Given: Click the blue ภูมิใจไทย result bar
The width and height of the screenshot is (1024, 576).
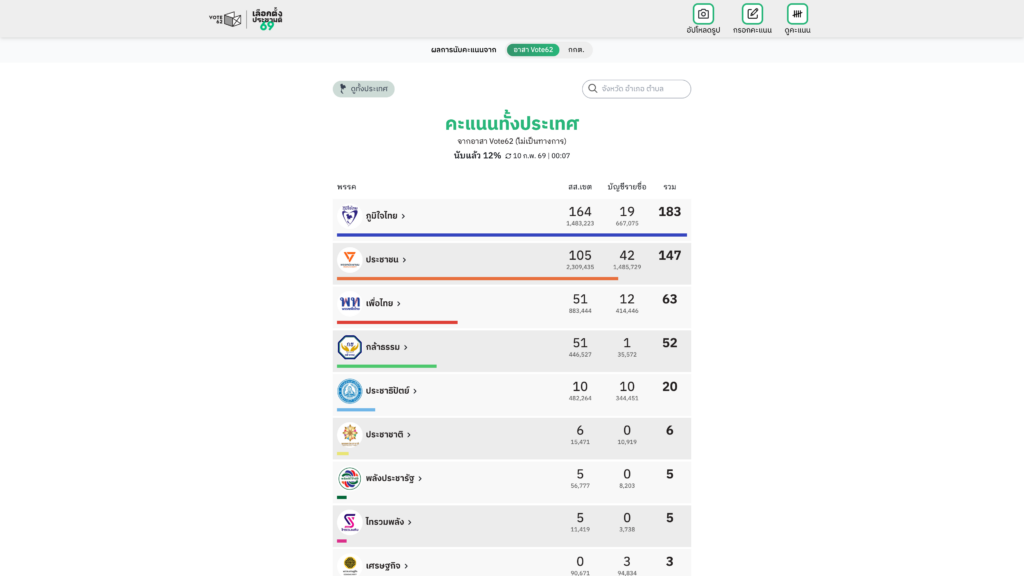Looking at the screenshot, I should 511,235.
